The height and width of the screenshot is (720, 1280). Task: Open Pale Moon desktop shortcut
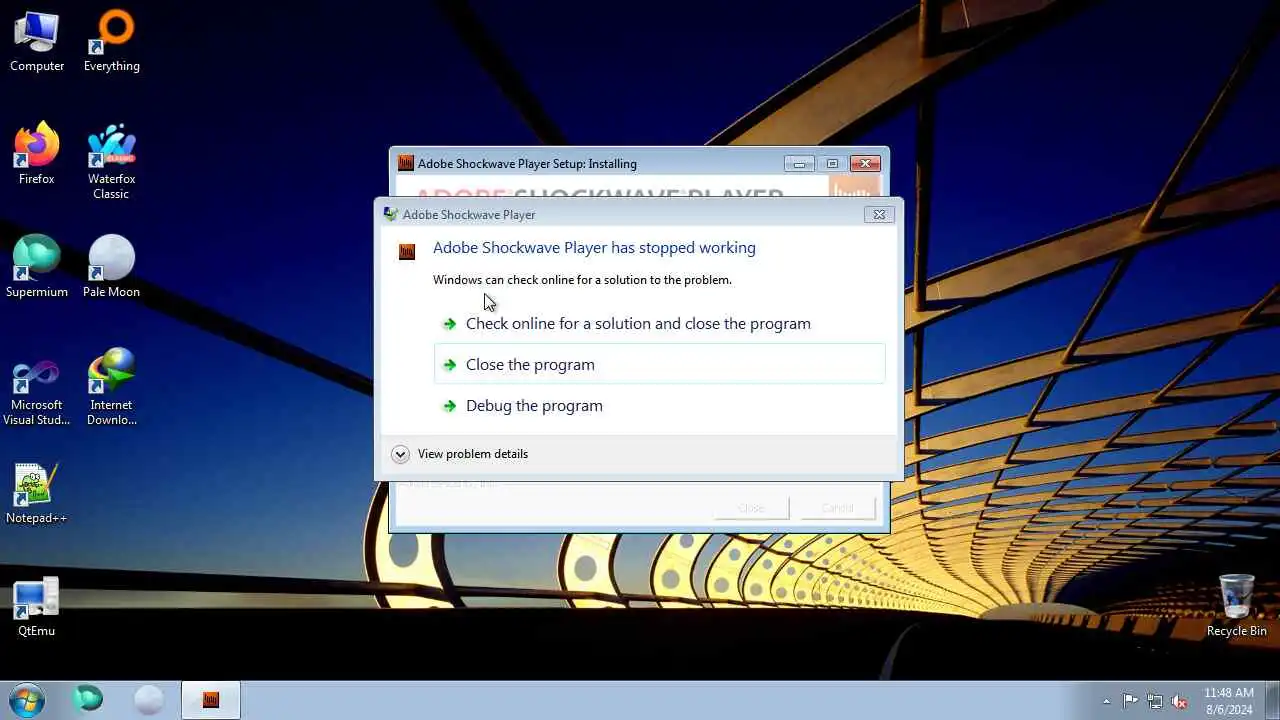coord(111,267)
